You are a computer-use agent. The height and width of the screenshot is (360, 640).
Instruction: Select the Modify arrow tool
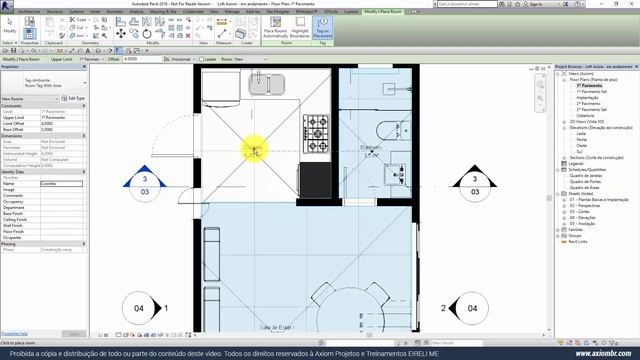[10, 24]
